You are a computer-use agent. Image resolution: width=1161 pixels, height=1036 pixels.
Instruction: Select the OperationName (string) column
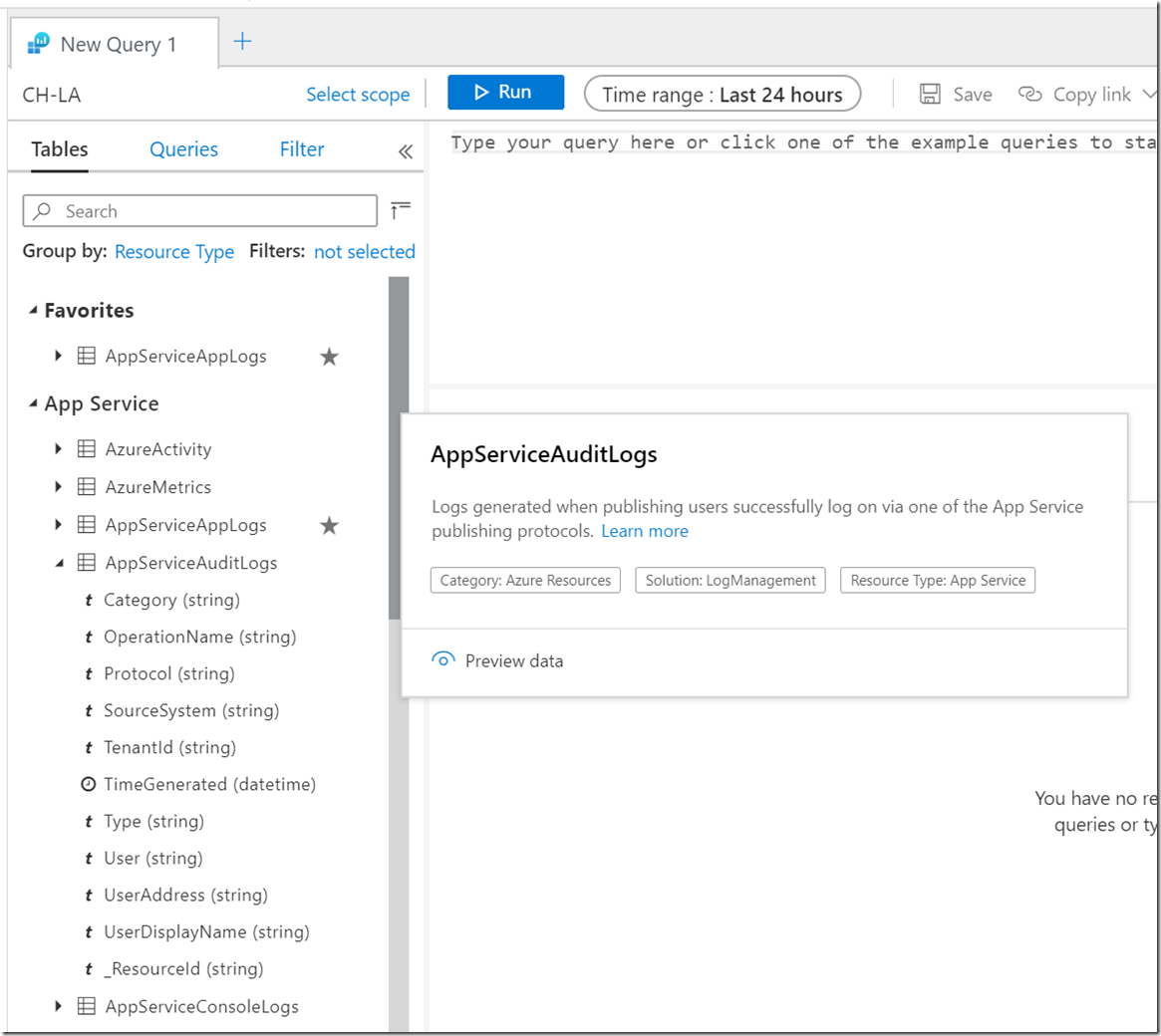(x=199, y=638)
